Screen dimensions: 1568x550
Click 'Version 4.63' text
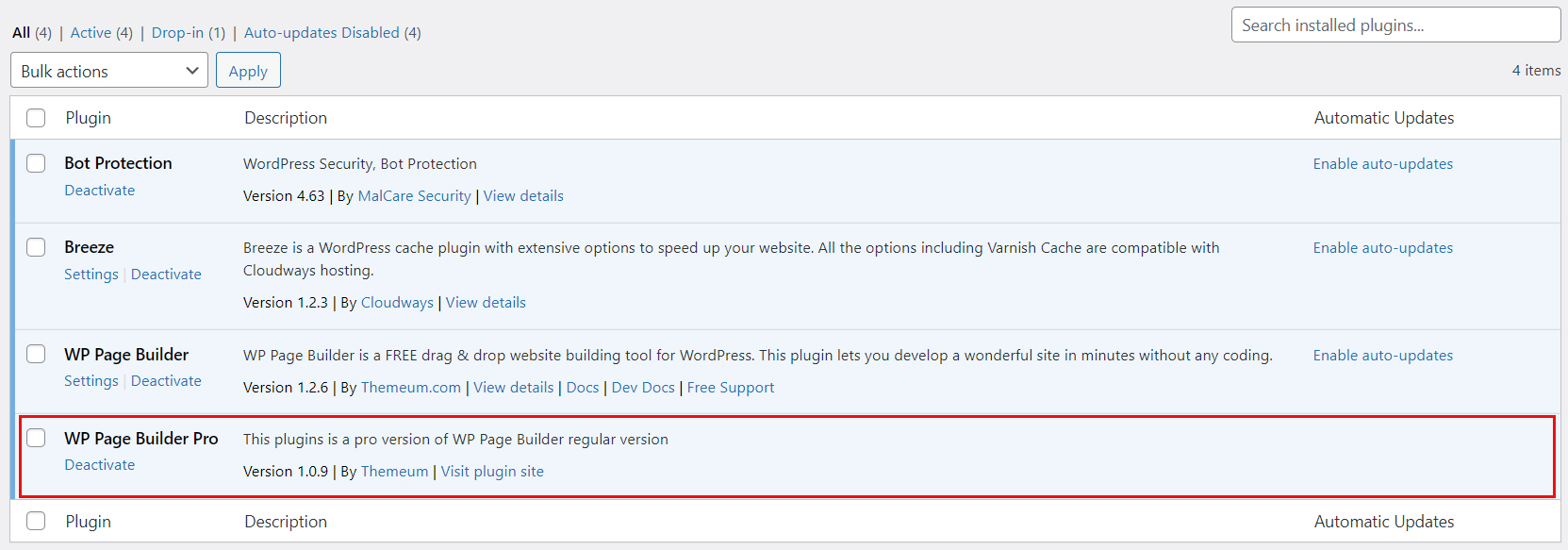point(284,196)
